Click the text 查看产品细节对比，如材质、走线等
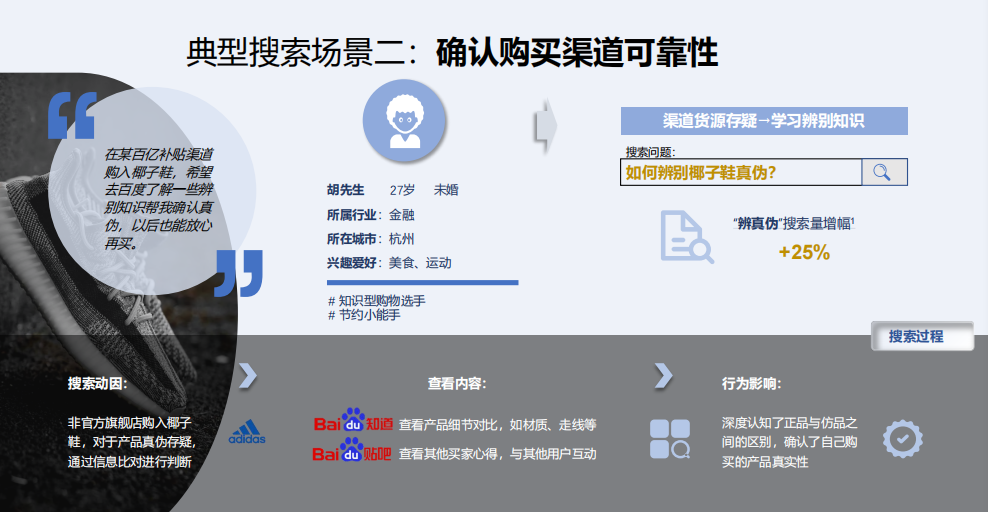The image size is (988, 512). pos(498,425)
